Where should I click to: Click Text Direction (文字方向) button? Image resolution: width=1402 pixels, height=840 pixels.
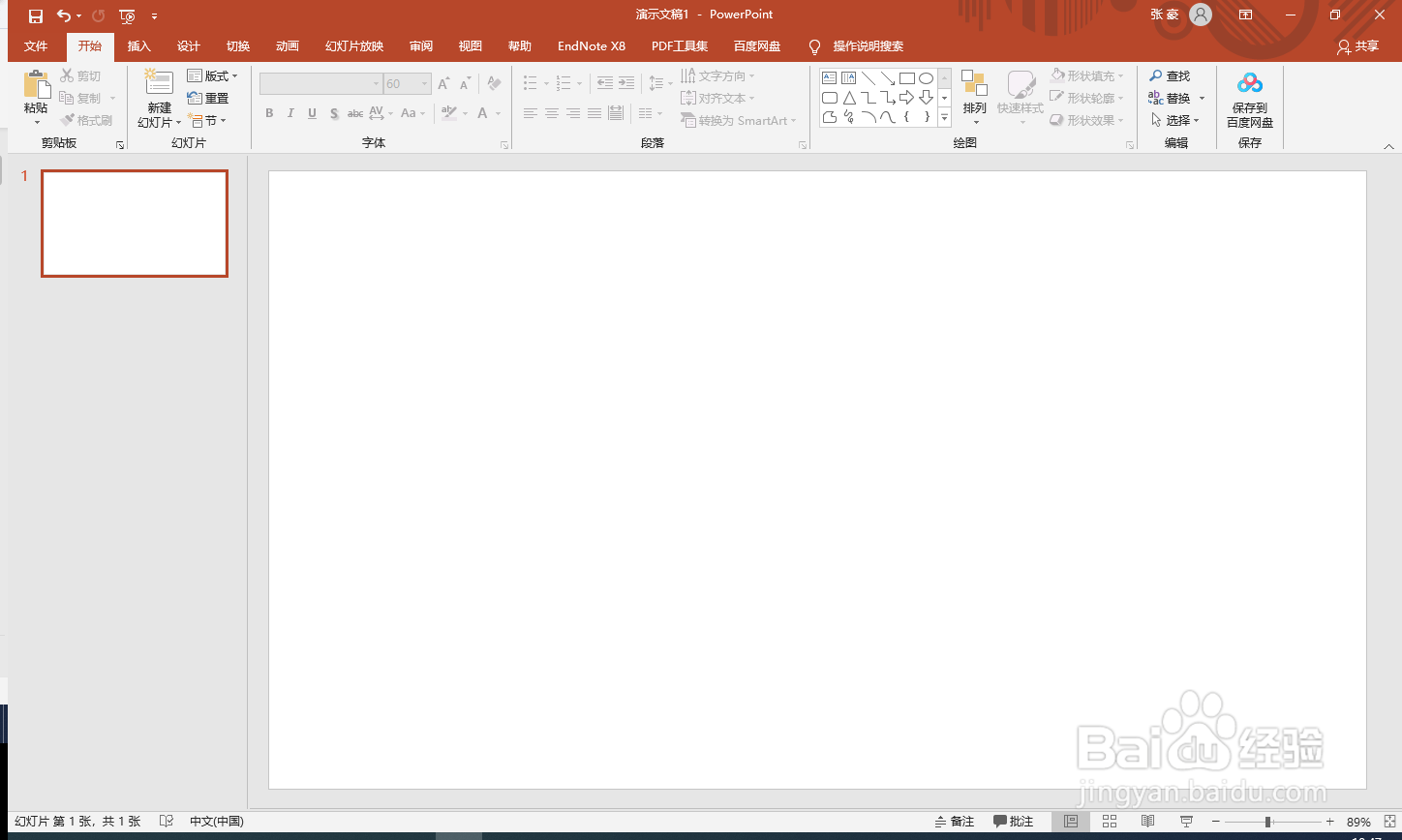tap(717, 76)
